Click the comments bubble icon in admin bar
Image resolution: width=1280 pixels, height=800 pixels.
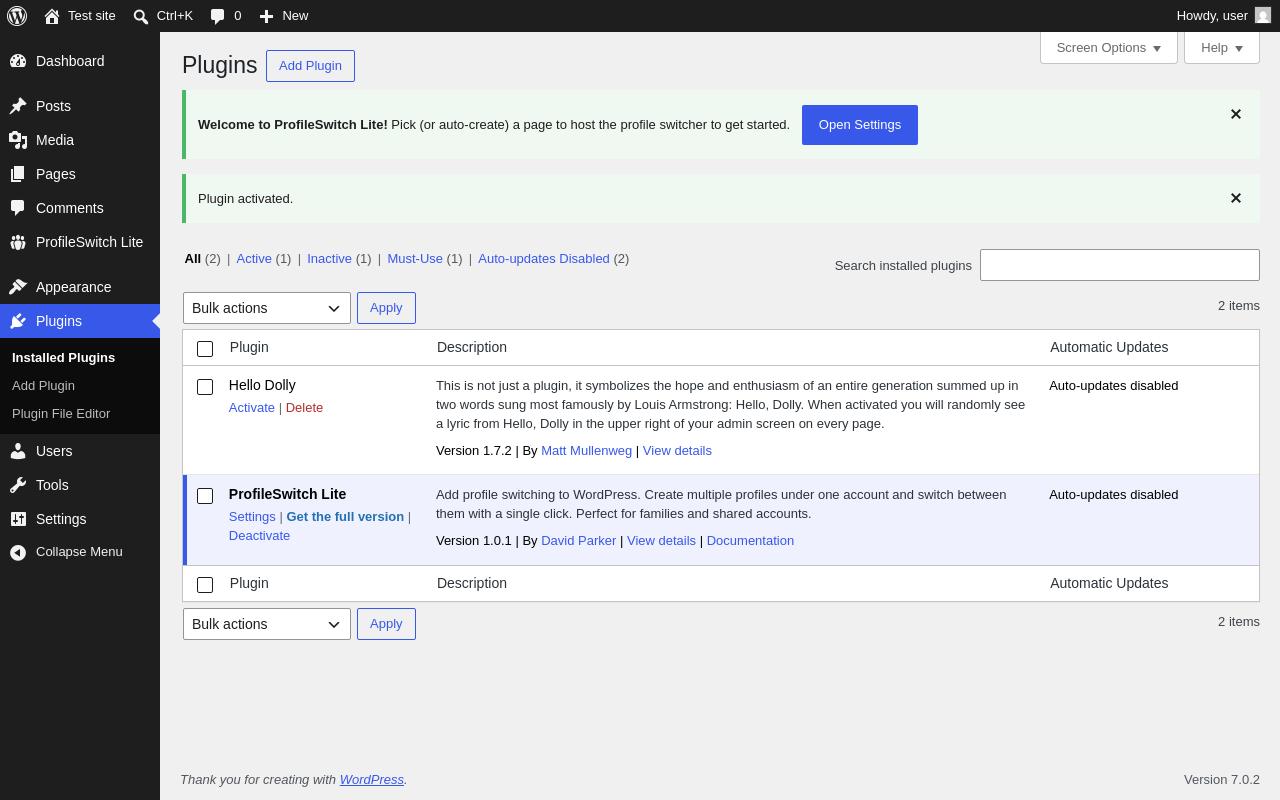[x=218, y=16]
